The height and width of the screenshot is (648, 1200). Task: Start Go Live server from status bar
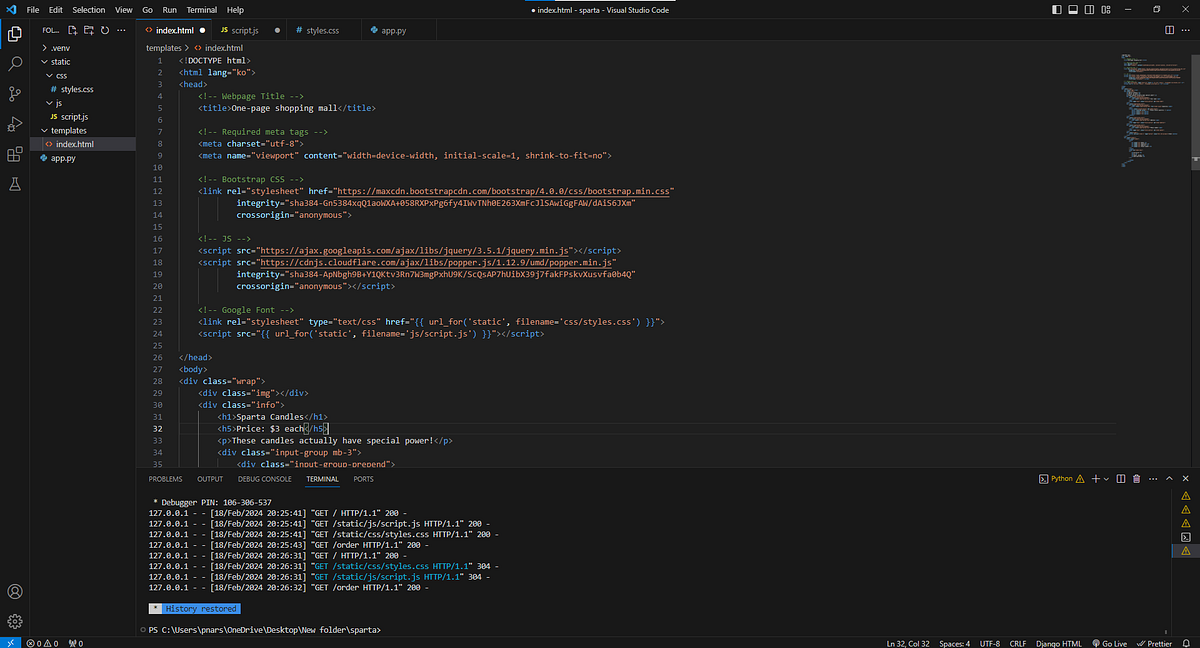[x=1109, y=643]
